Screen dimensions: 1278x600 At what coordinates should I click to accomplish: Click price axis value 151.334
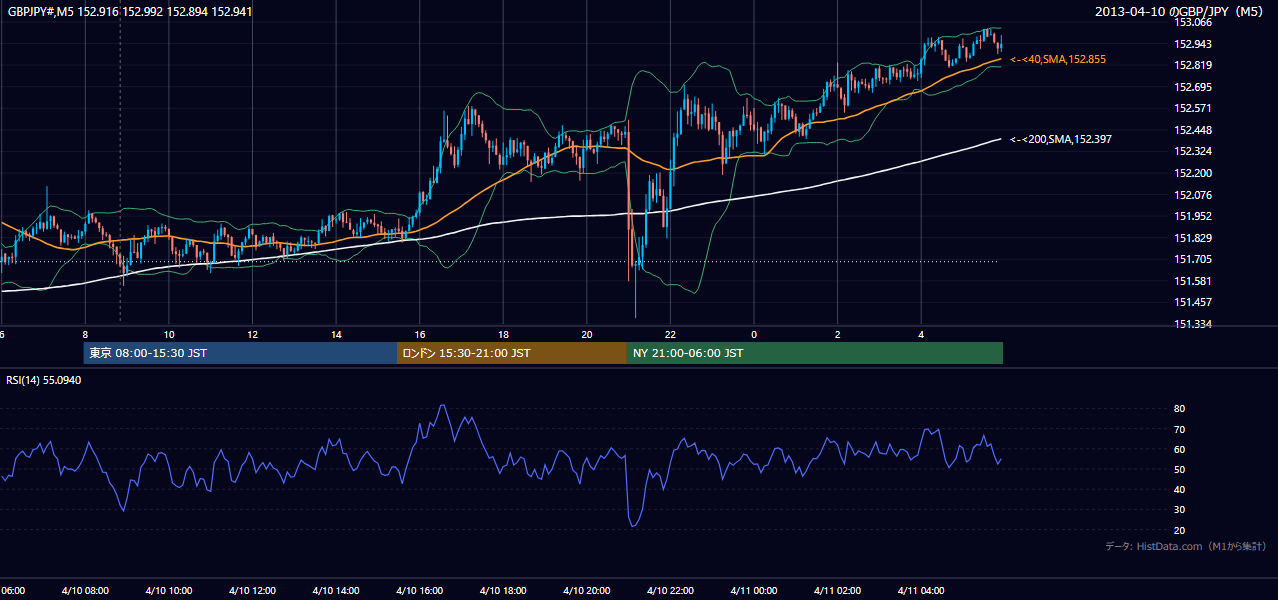pyautogui.click(x=1193, y=324)
